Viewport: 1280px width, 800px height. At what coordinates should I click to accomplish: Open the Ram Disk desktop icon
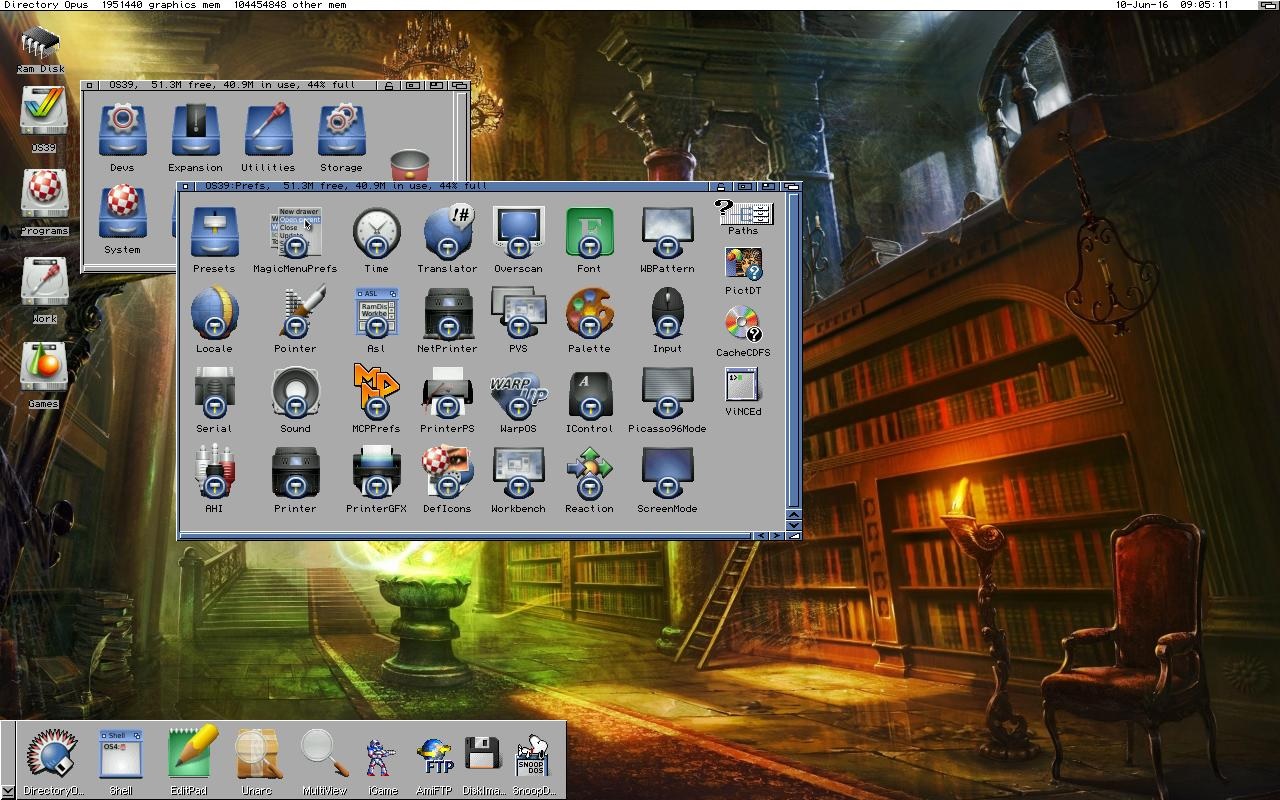(x=40, y=44)
